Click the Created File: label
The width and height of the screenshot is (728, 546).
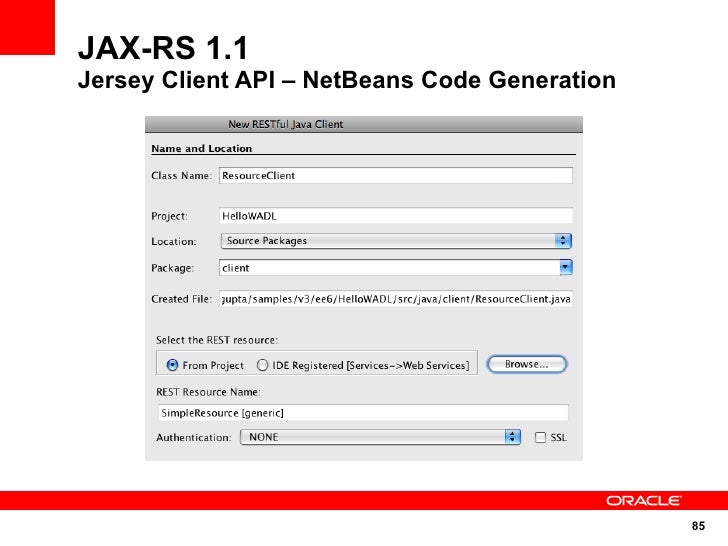point(182,299)
